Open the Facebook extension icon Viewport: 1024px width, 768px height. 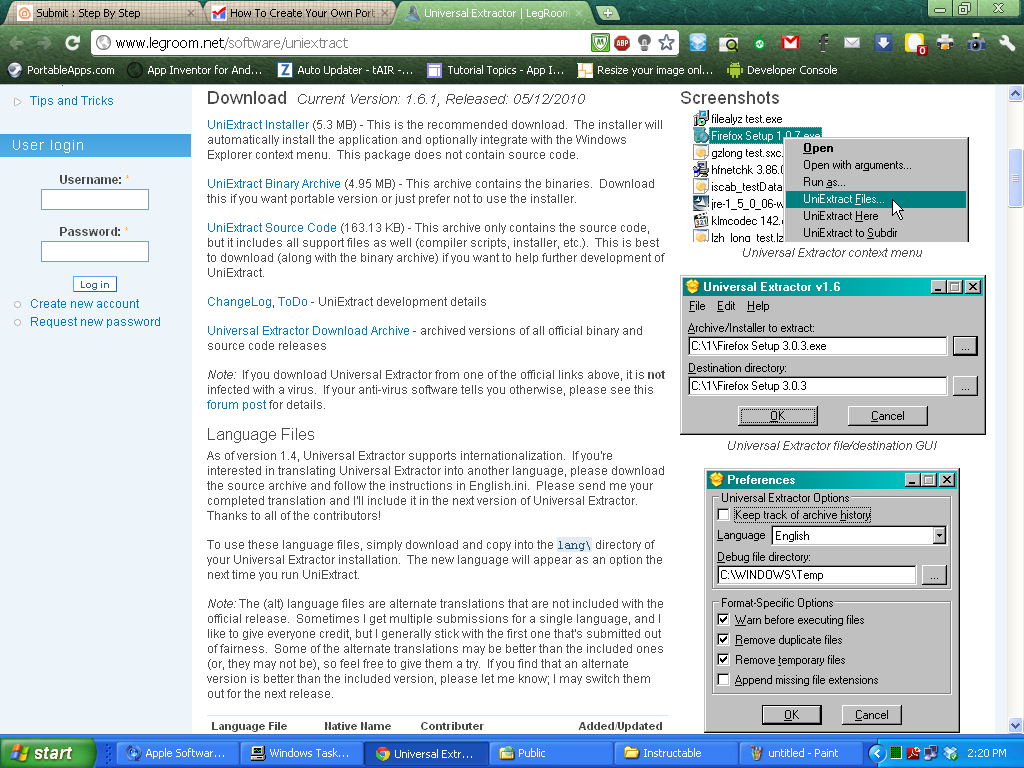click(x=823, y=43)
